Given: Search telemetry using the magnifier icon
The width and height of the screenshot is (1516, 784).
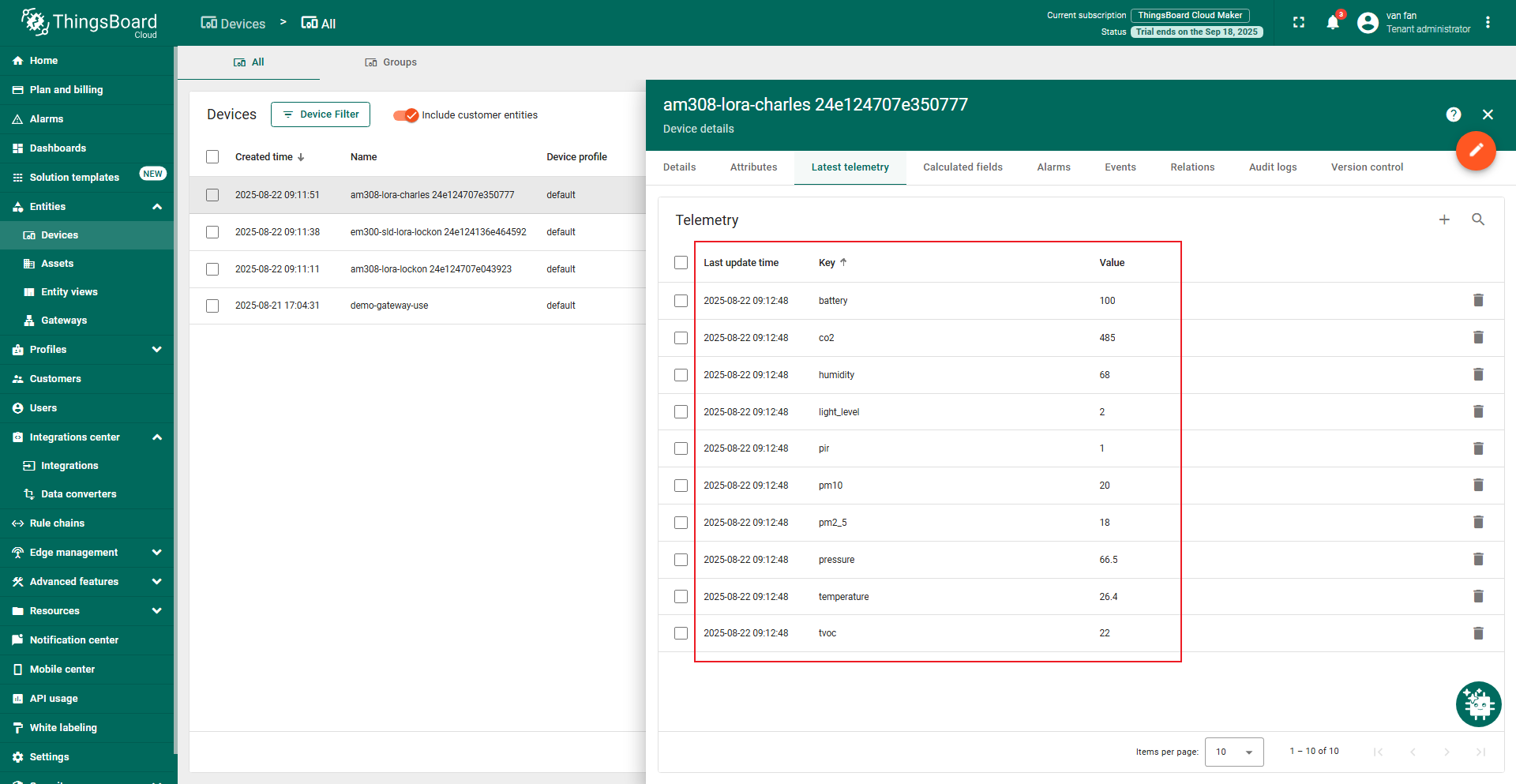Looking at the screenshot, I should click(x=1478, y=219).
